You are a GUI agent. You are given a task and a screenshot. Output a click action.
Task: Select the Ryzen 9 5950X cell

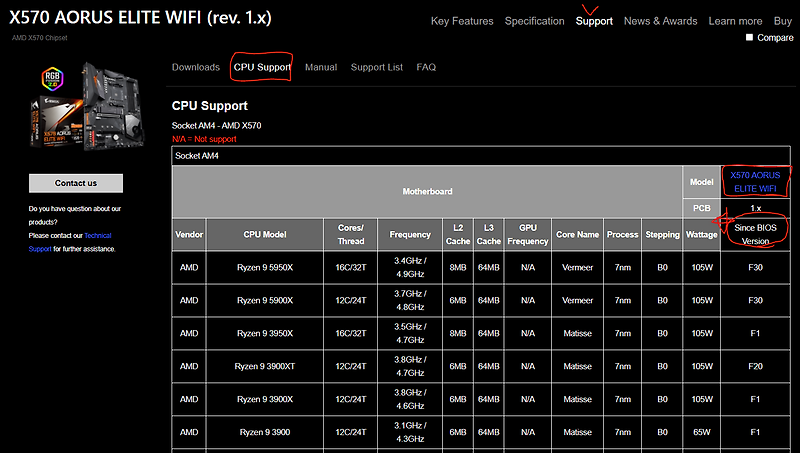265,267
